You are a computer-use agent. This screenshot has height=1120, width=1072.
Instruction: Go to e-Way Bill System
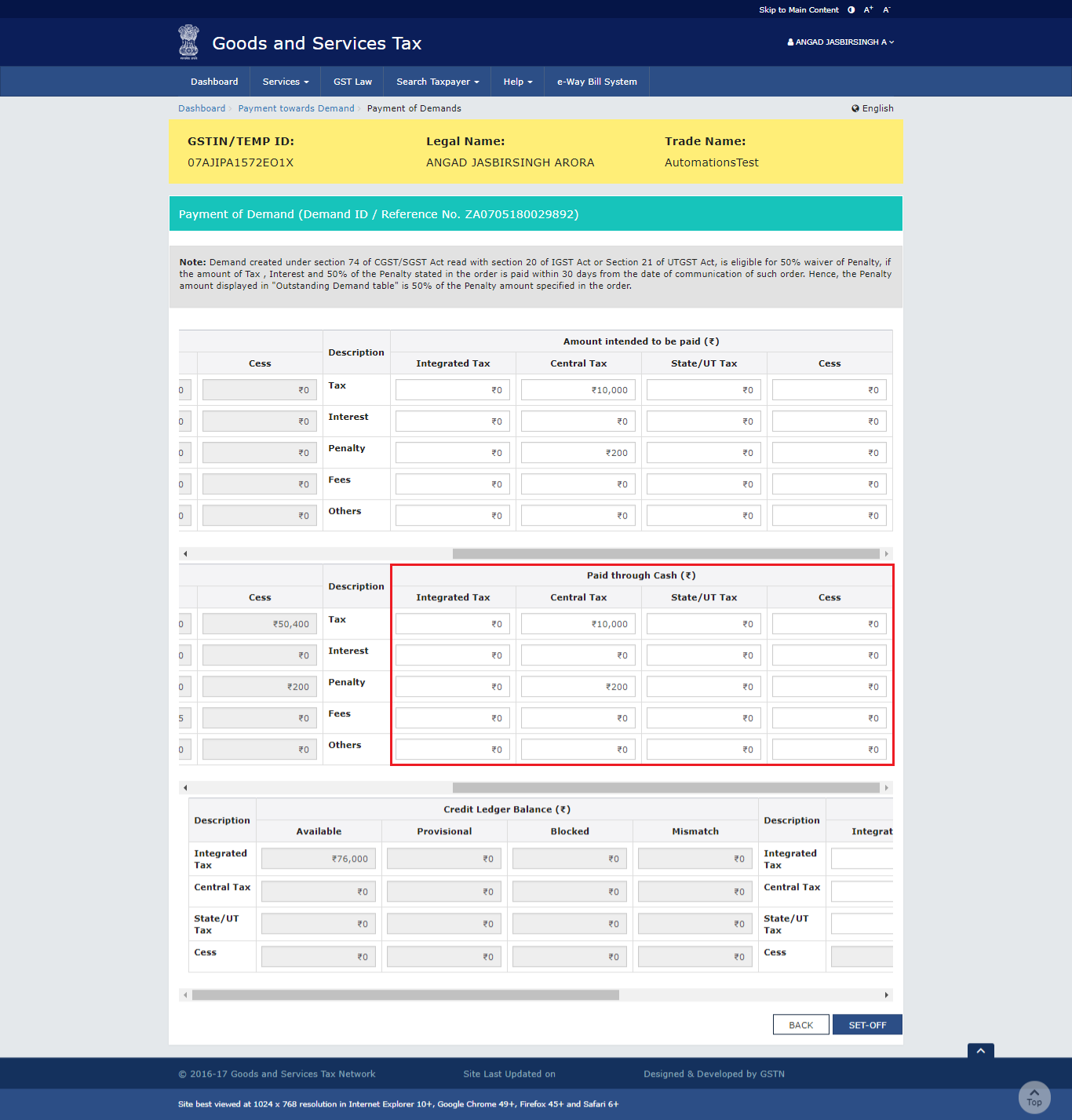[596, 82]
